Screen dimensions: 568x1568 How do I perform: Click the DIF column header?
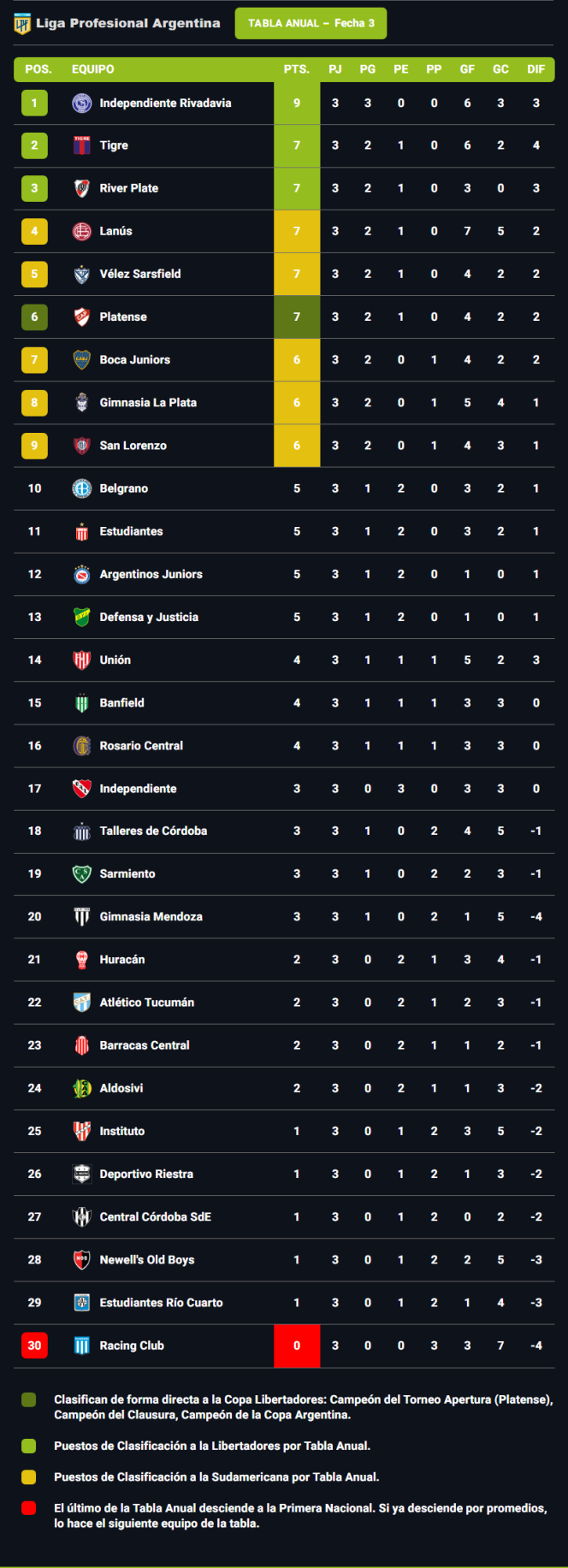pos(535,69)
